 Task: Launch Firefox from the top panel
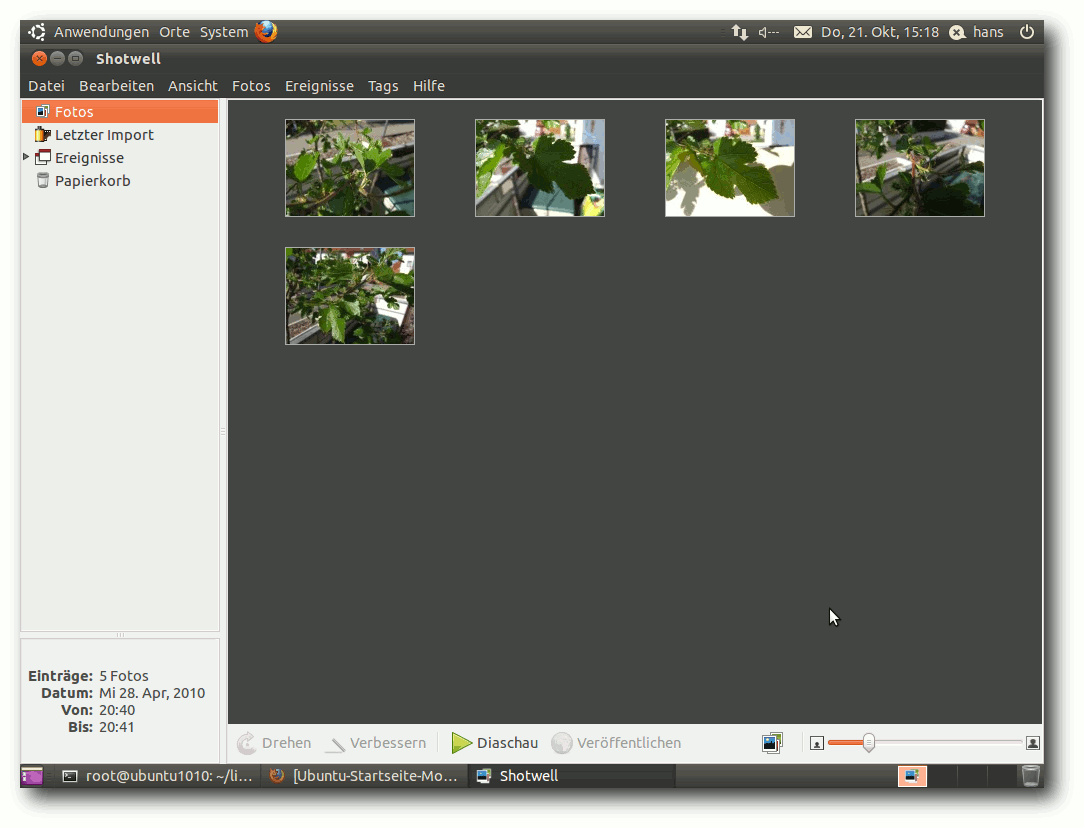266,32
